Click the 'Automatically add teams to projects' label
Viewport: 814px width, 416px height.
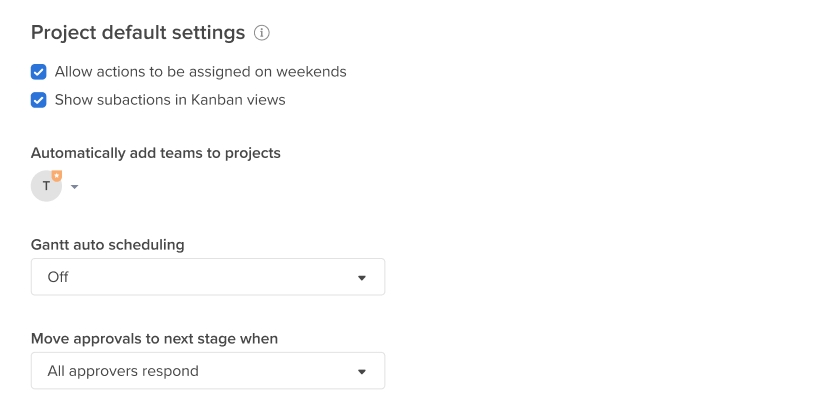pos(155,153)
